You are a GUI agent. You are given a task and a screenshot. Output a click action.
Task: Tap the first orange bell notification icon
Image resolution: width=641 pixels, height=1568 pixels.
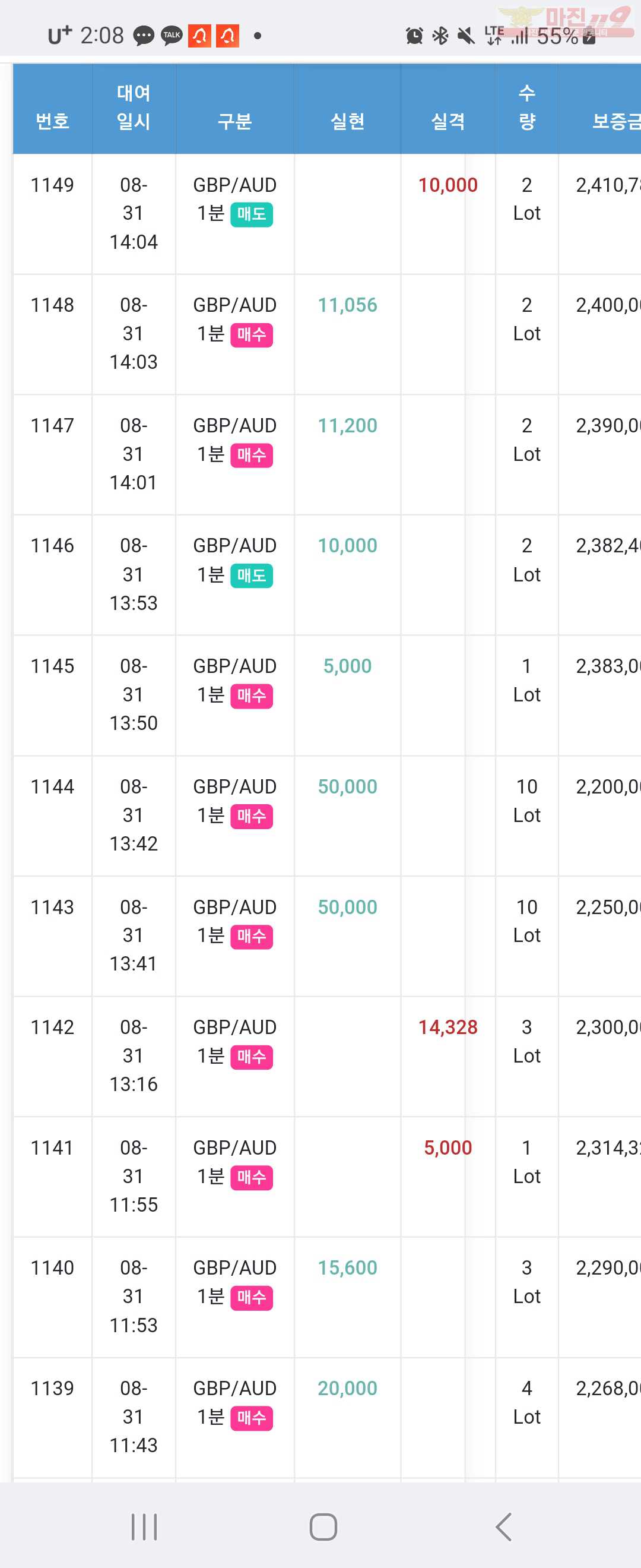tap(199, 36)
